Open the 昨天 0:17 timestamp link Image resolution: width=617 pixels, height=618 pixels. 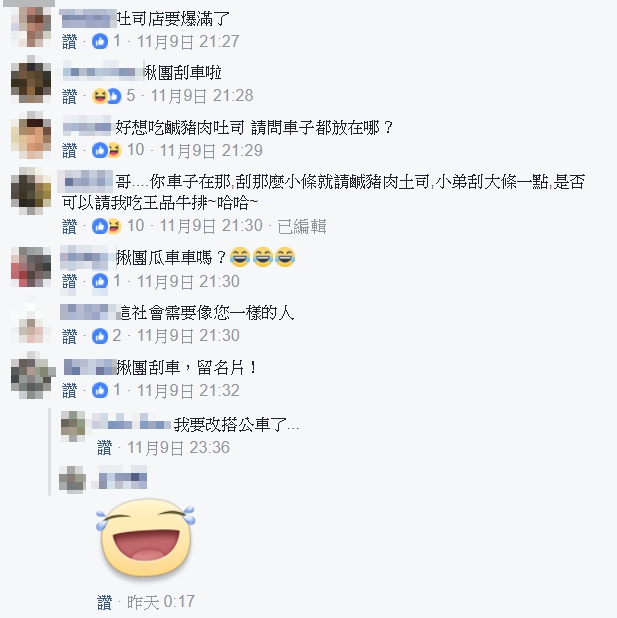[x=161, y=602]
